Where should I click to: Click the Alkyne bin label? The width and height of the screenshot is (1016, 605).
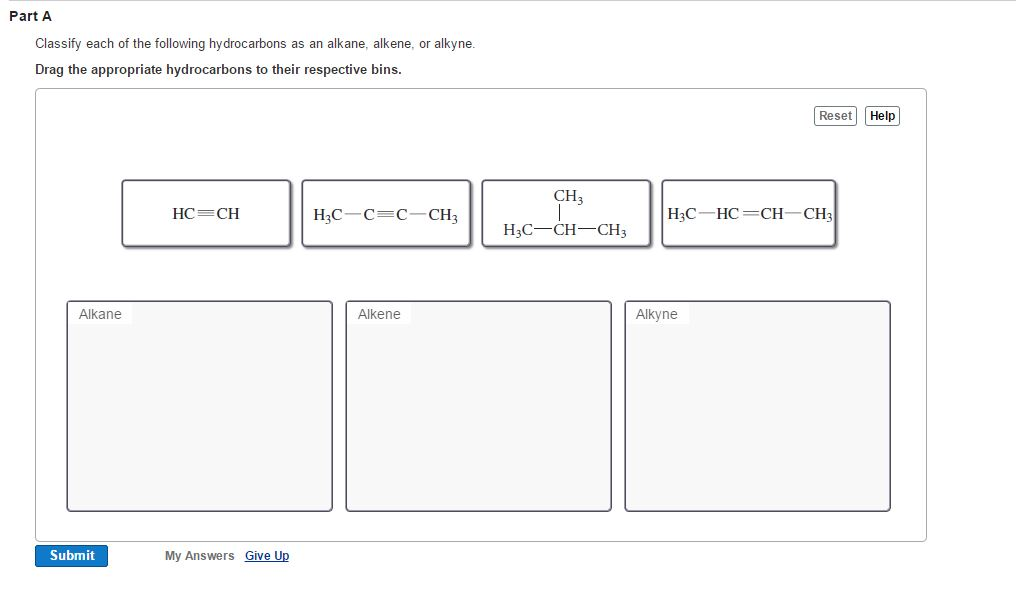point(655,313)
